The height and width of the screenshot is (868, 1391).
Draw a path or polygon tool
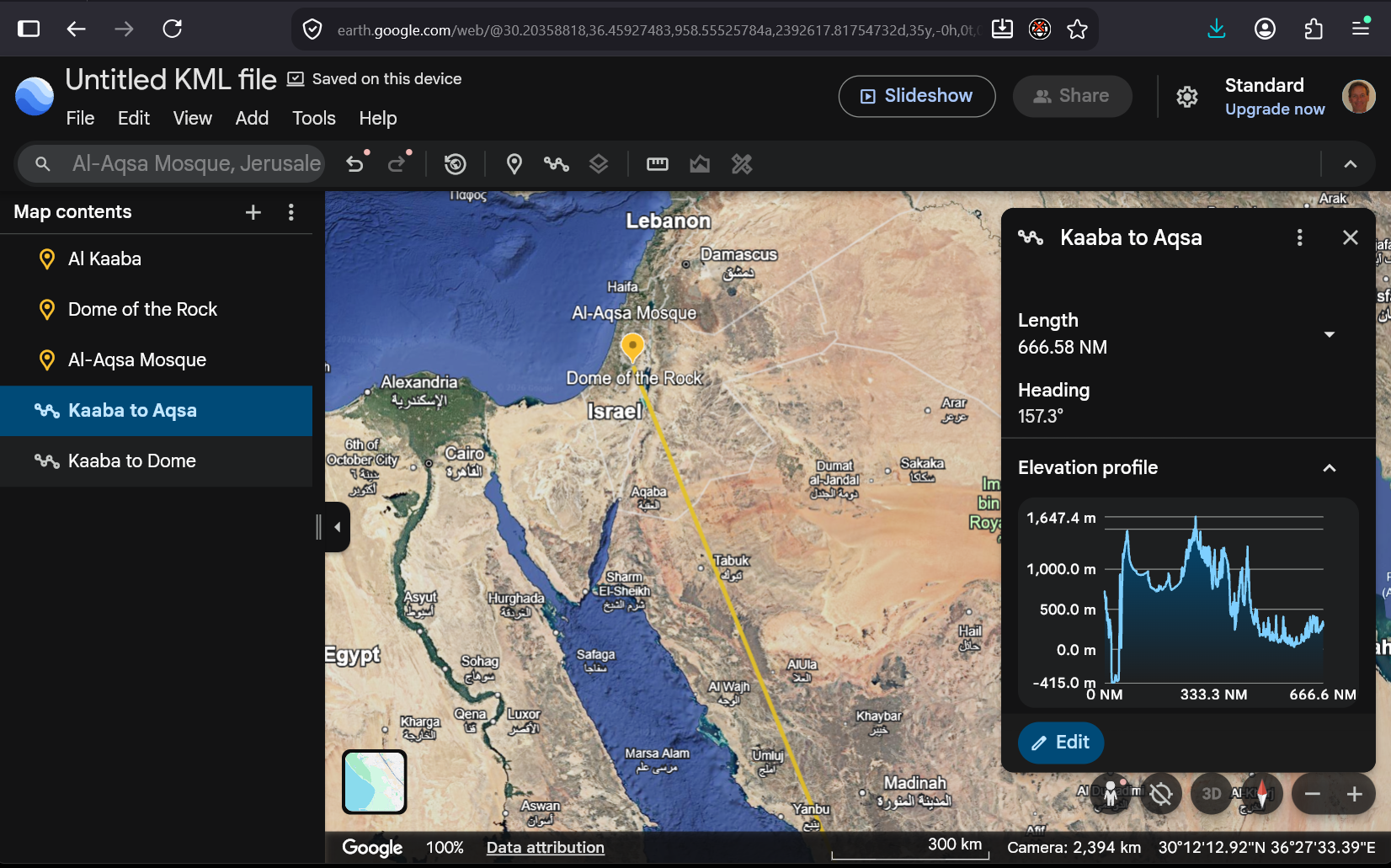(x=557, y=163)
